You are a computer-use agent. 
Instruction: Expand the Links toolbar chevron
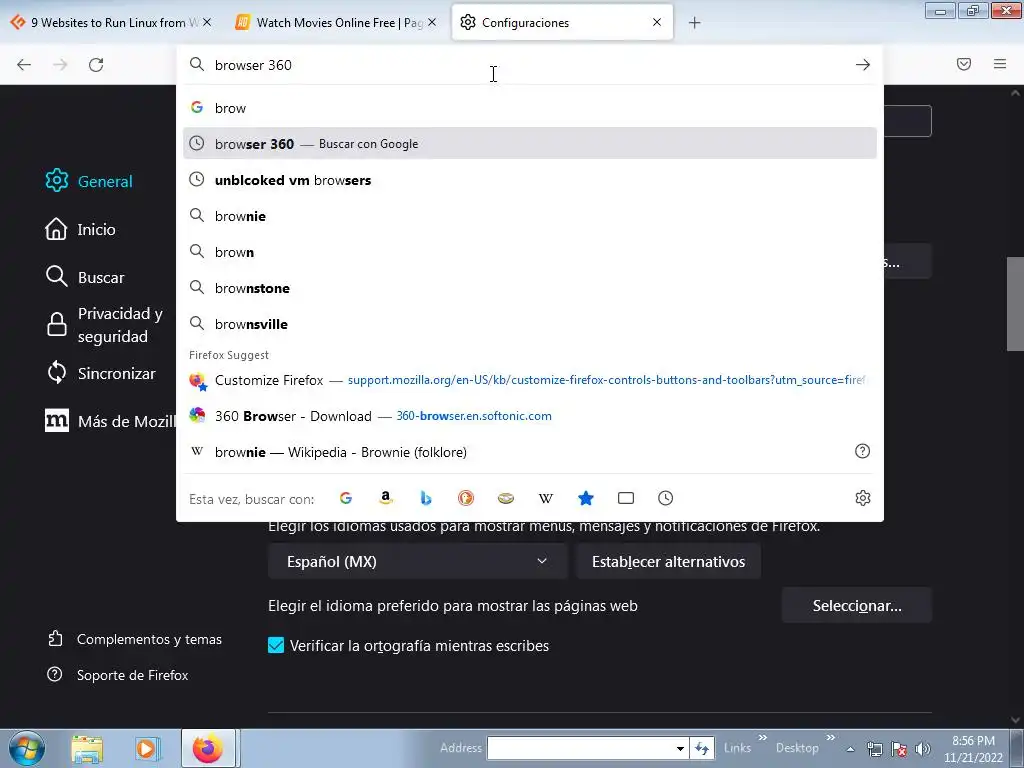click(762, 738)
